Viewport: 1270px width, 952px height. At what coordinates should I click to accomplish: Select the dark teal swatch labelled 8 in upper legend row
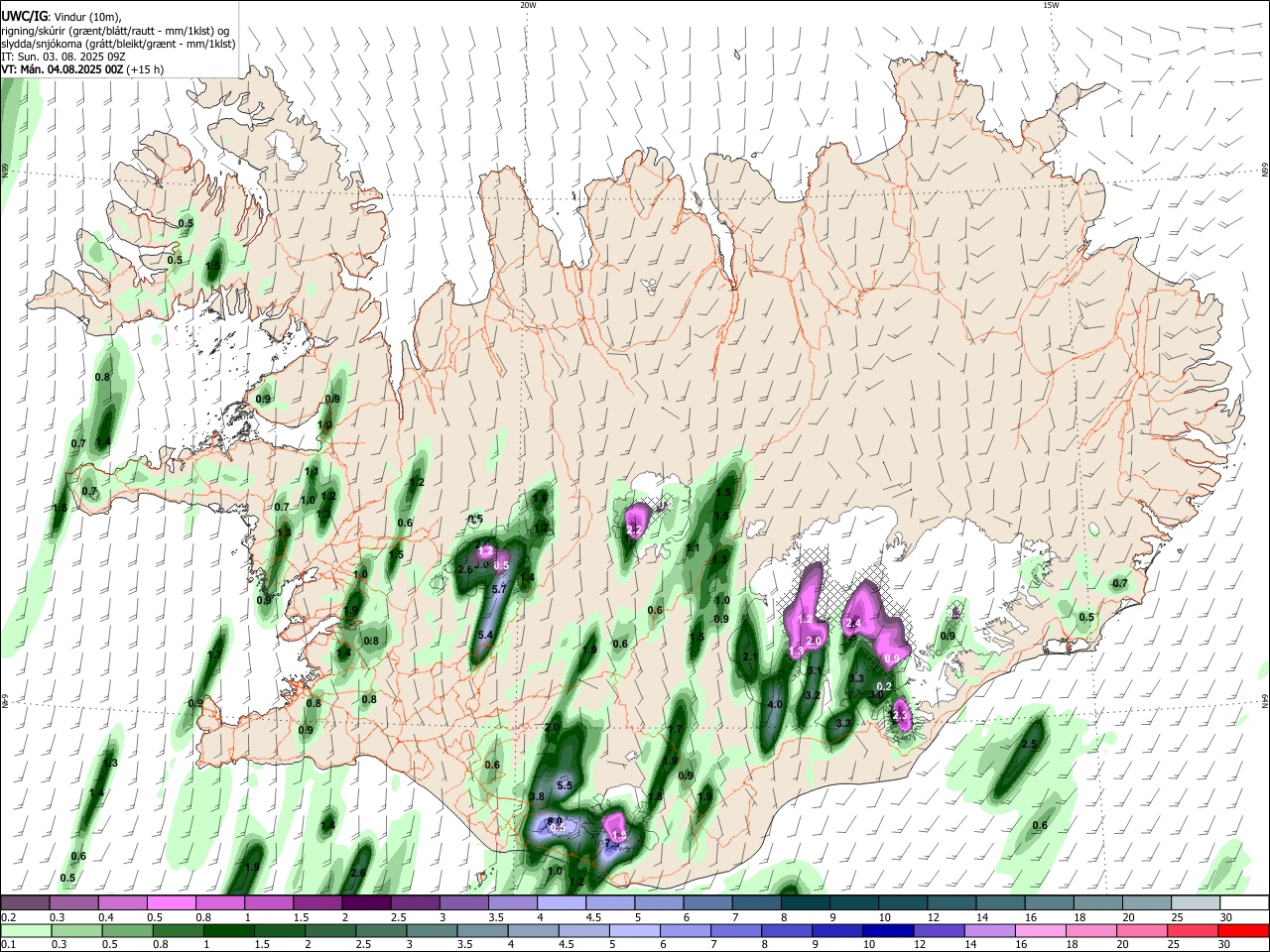pyautogui.click(x=805, y=902)
